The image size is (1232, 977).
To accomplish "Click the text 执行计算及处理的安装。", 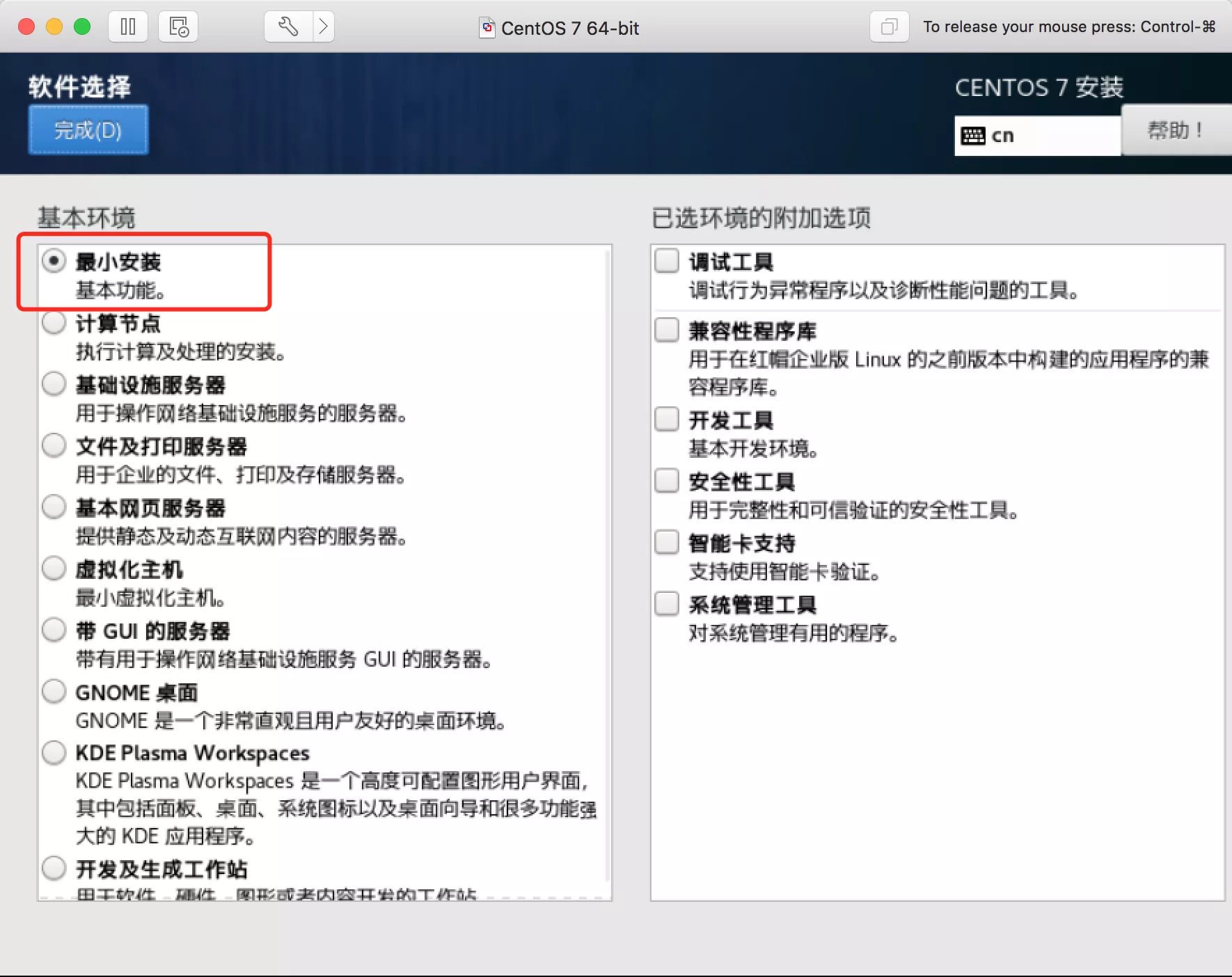I will click(181, 352).
